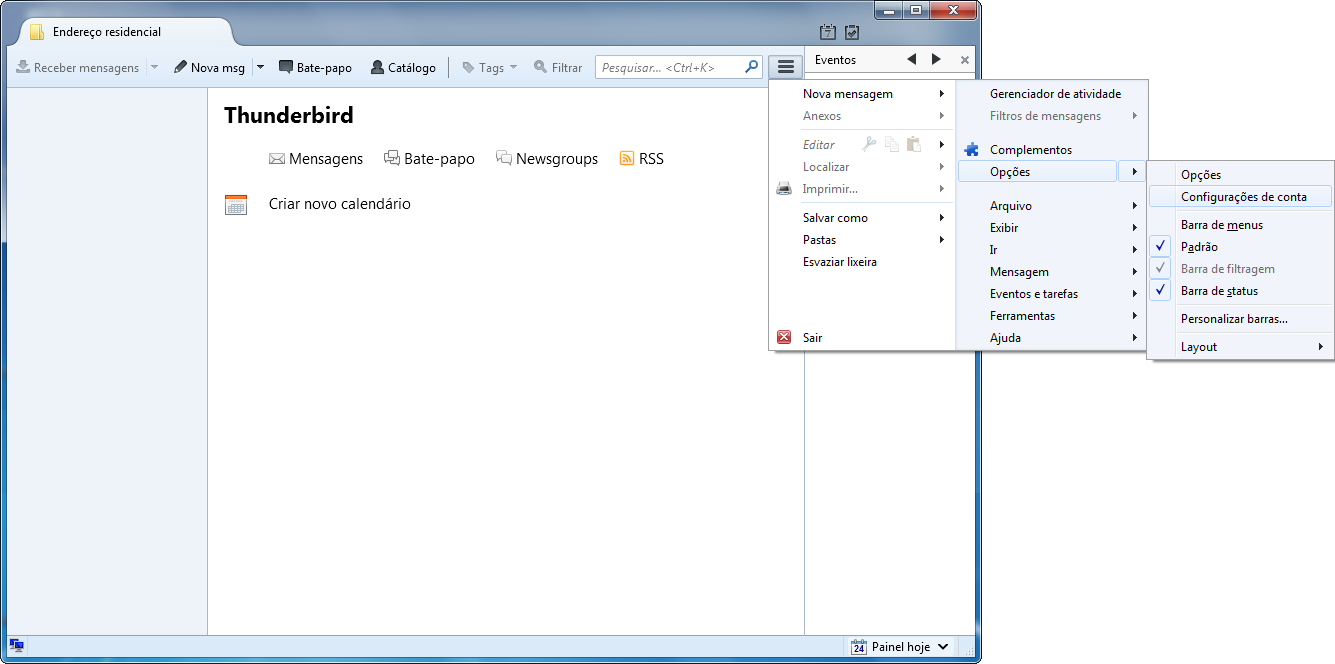Open the Mensagem submenu
Screen dimensions: 1335x664
tap(1052, 272)
